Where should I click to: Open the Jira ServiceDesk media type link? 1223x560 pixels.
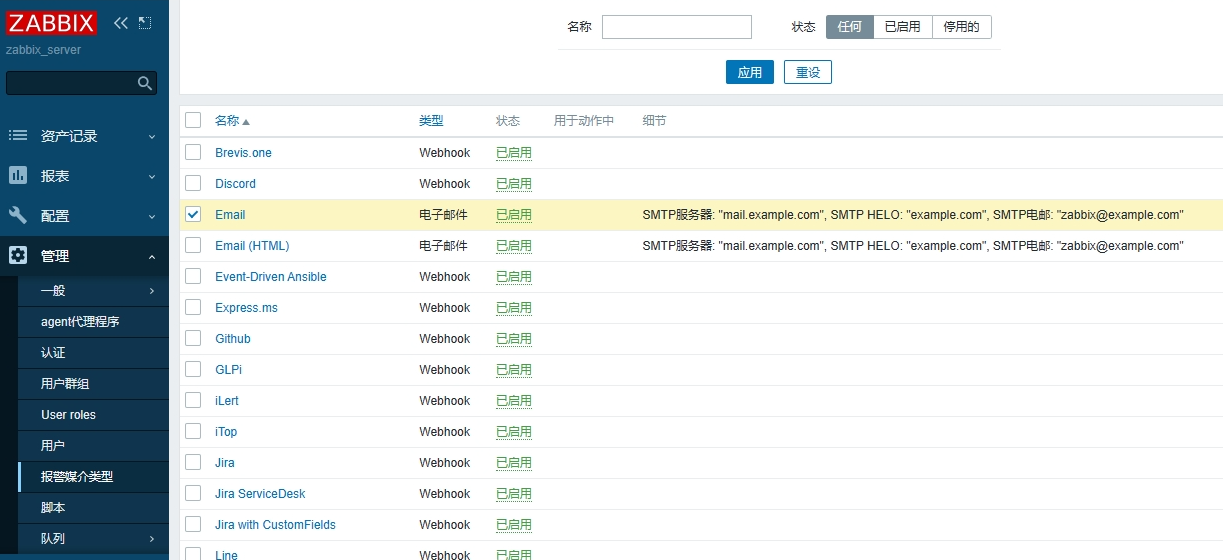point(260,494)
